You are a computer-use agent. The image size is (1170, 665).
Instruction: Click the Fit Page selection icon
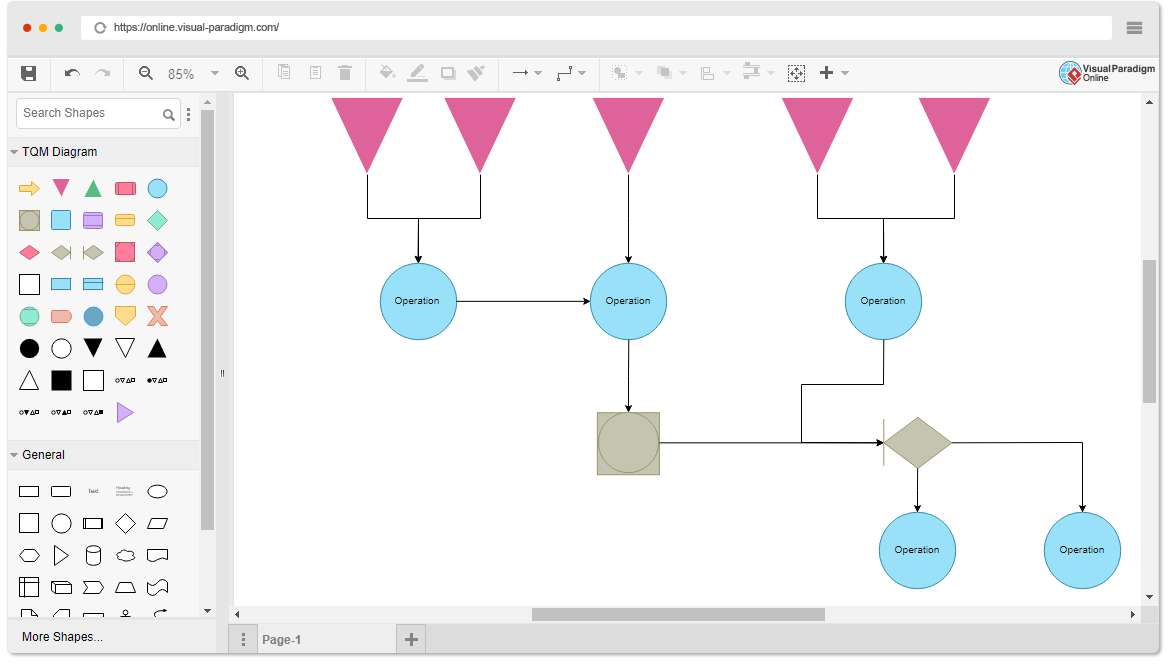(x=796, y=73)
